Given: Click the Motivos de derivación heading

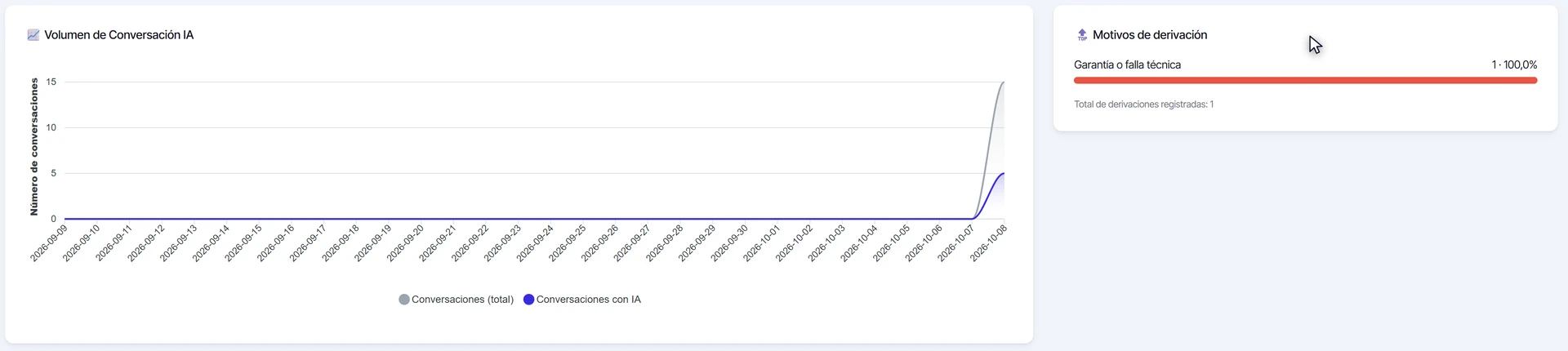Looking at the screenshot, I should [1150, 35].
